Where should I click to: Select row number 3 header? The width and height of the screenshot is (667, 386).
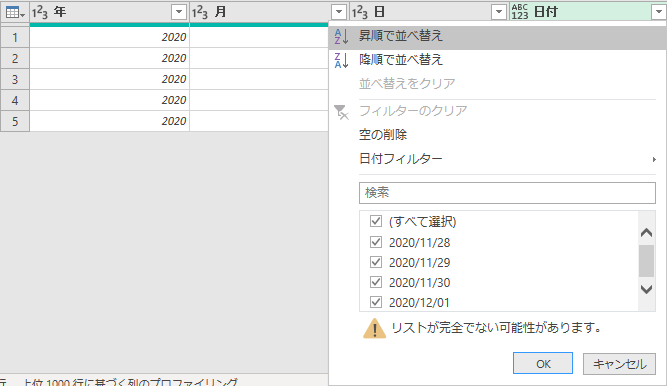[x=15, y=79]
